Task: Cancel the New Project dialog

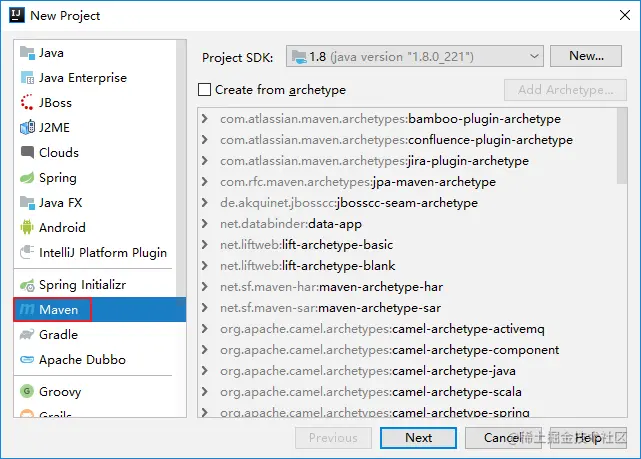Action: pos(503,438)
